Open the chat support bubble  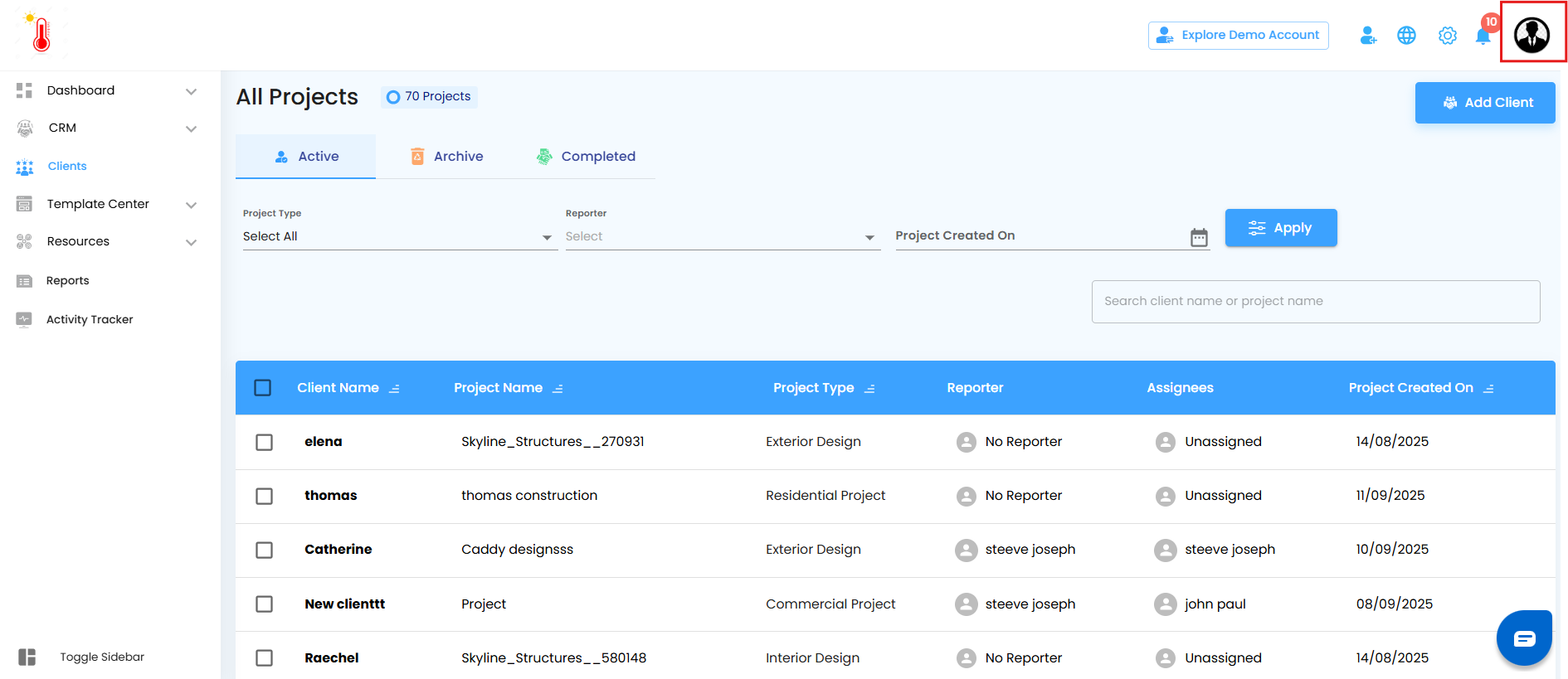click(1524, 638)
